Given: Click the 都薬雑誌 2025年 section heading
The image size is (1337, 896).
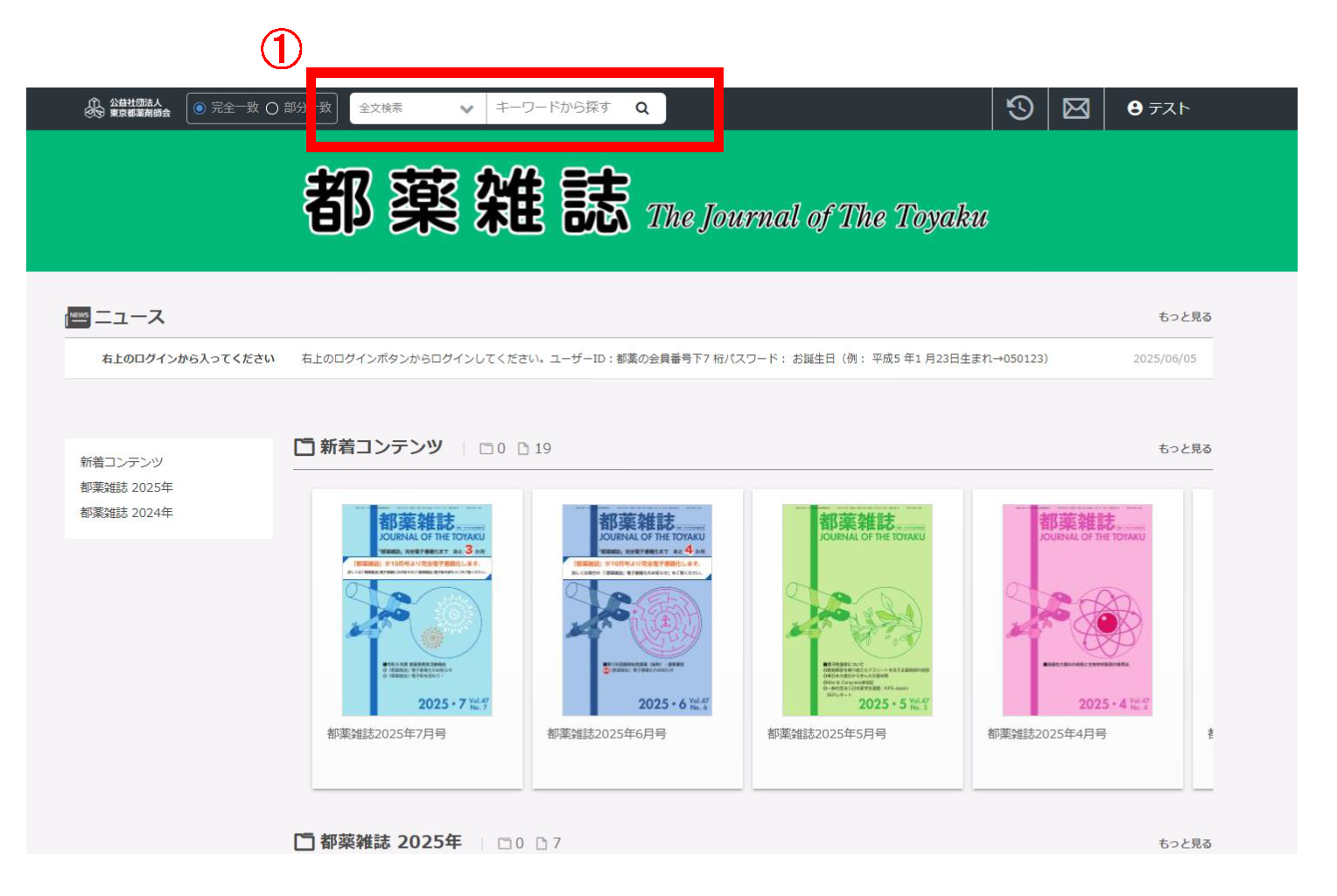Looking at the screenshot, I should click(391, 842).
